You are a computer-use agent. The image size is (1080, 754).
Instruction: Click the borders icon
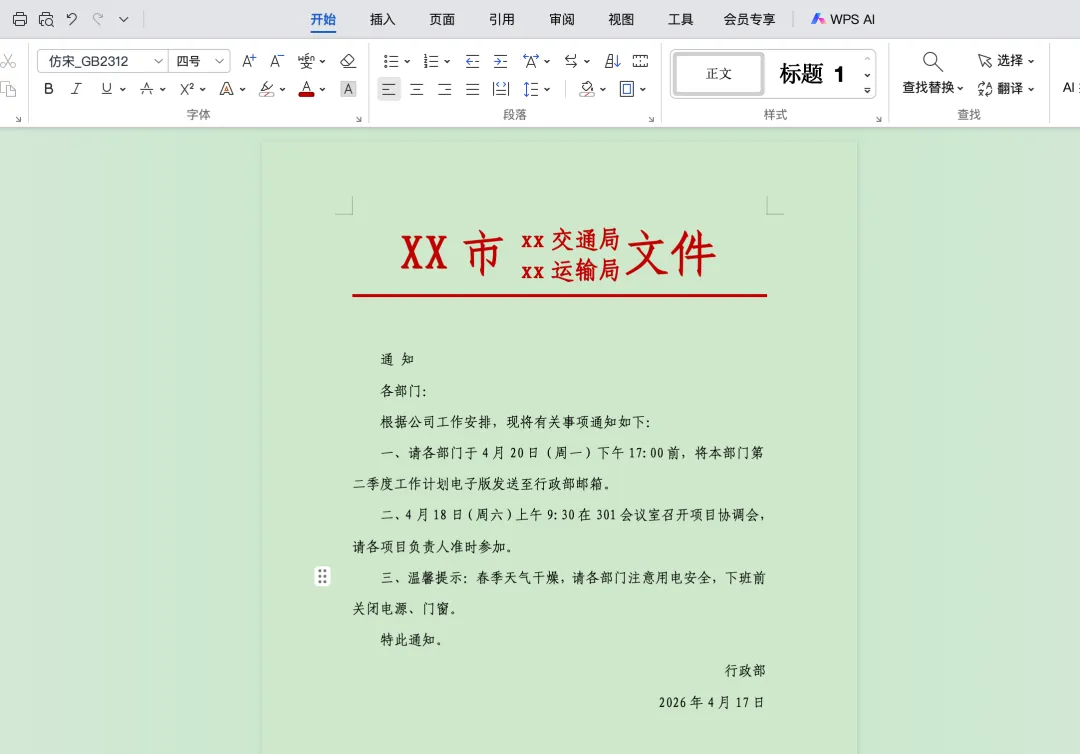click(x=627, y=89)
